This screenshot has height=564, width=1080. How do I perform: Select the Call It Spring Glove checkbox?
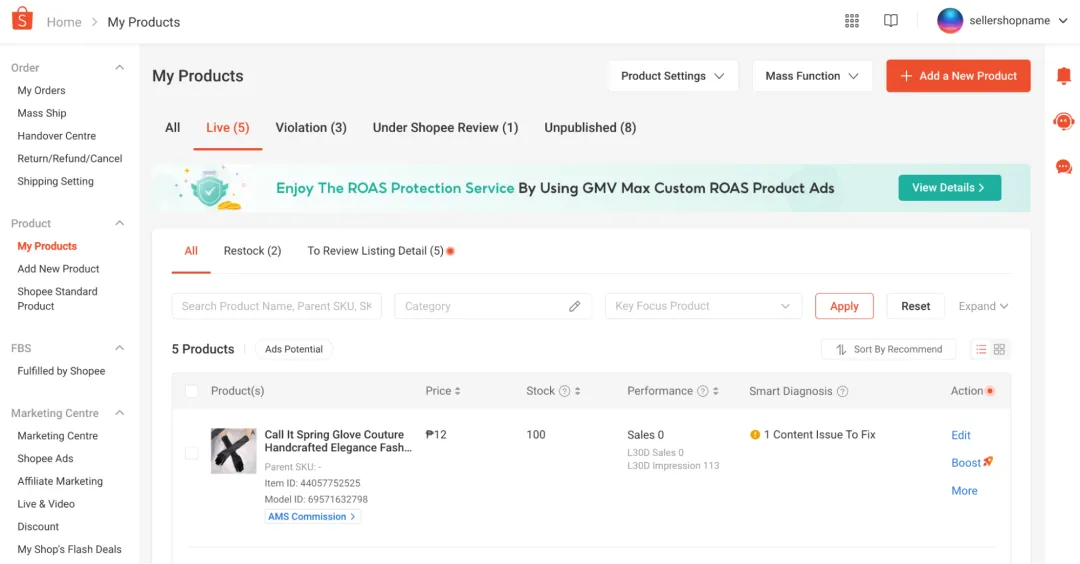tap(192, 453)
